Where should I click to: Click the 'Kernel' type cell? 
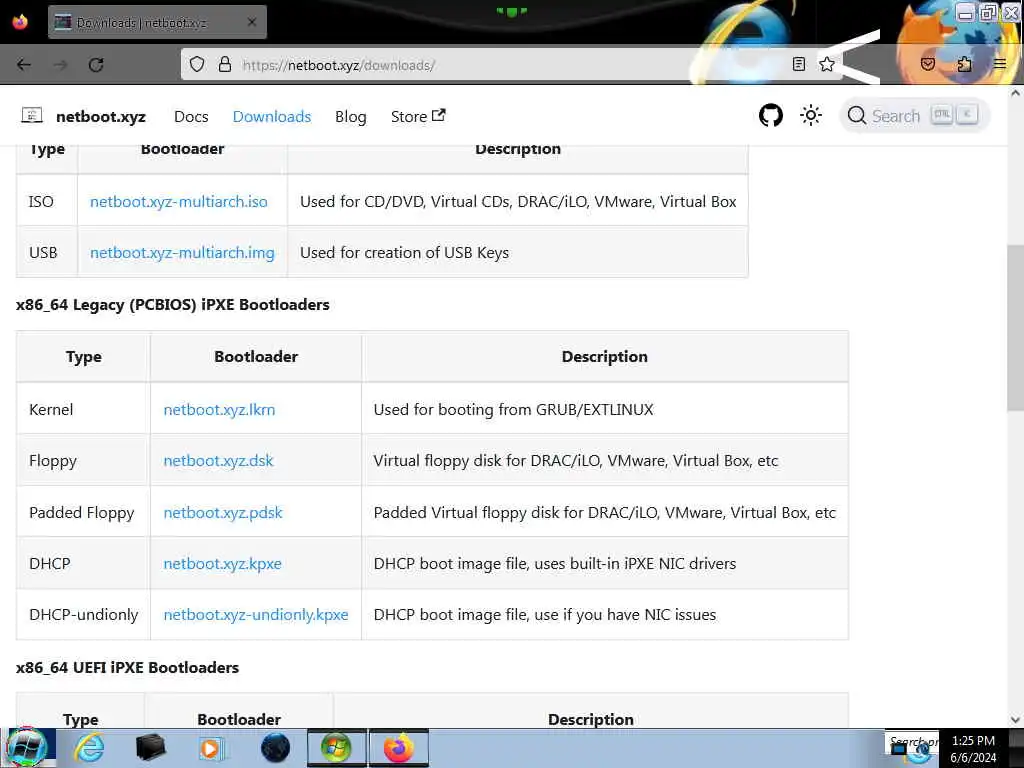click(84, 409)
